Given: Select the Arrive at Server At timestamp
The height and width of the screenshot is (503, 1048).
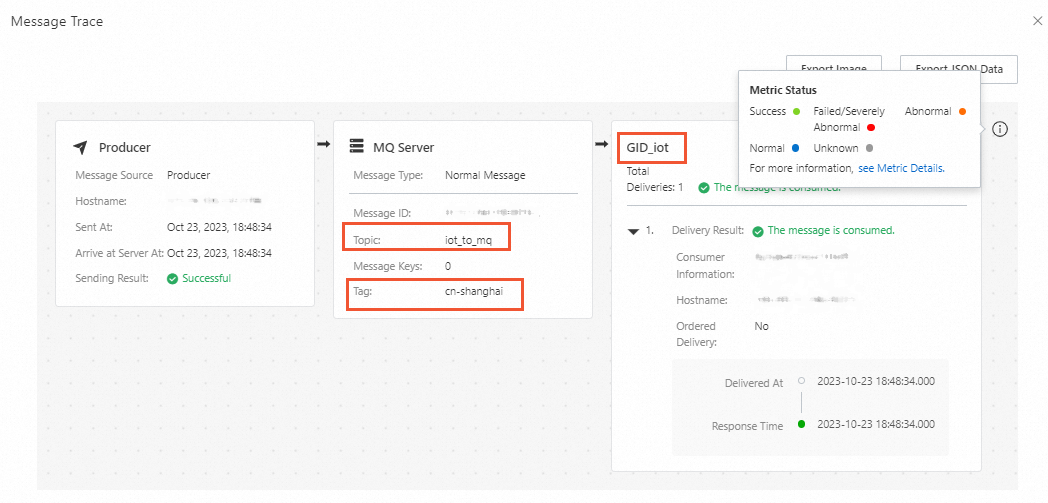Looking at the screenshot, I should click(x=219, y=253).
